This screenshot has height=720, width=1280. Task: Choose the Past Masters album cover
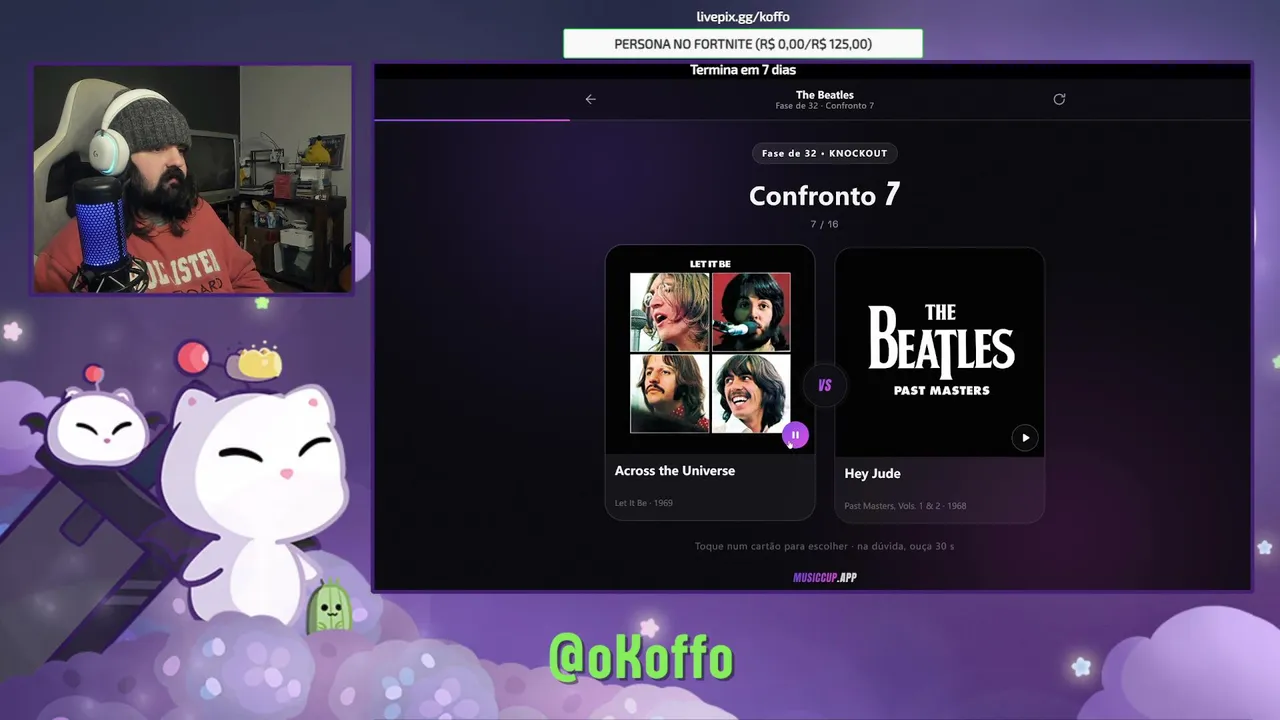940,353
